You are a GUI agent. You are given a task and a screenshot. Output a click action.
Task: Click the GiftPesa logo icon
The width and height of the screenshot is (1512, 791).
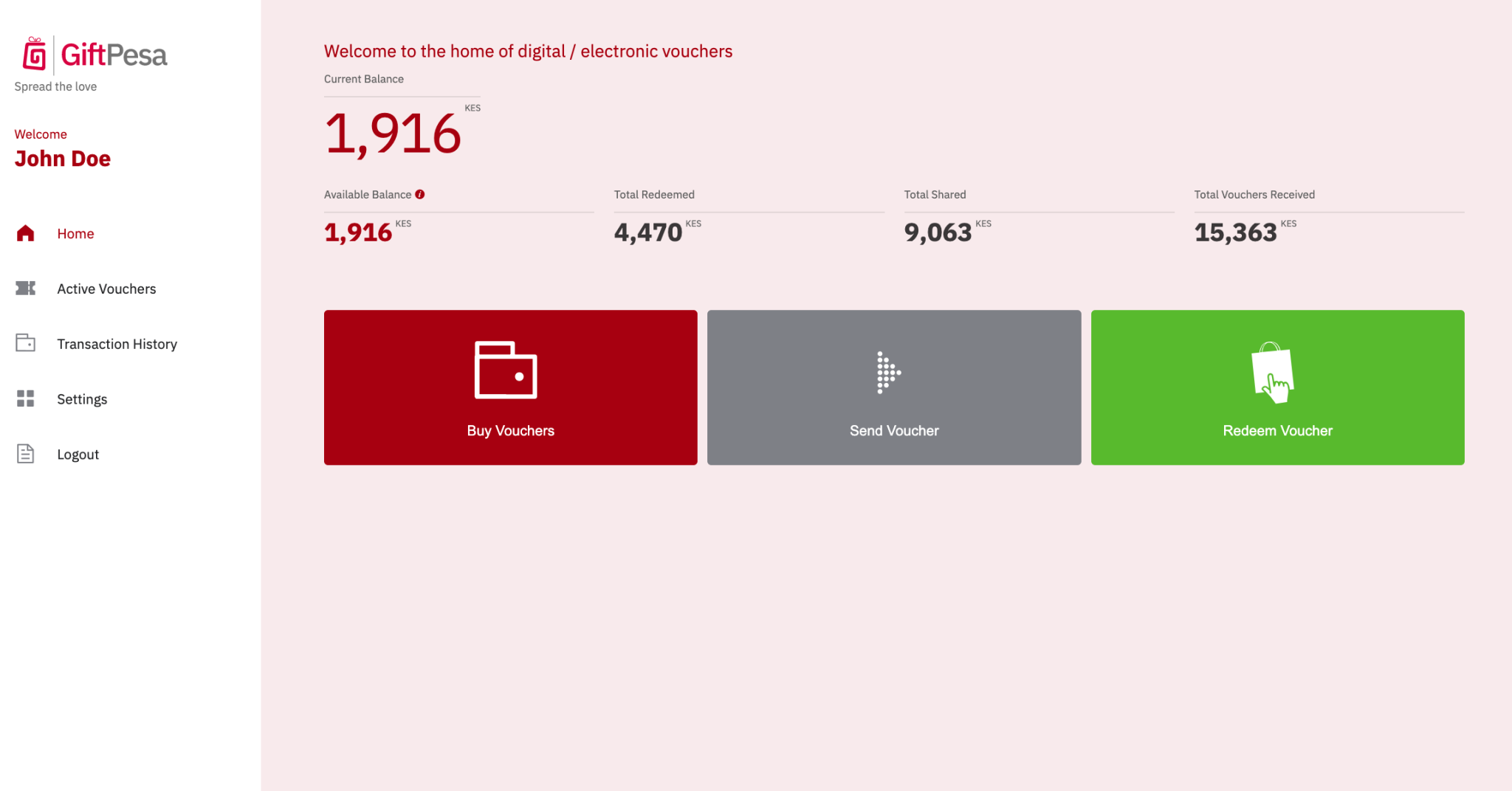click(34, 54)
